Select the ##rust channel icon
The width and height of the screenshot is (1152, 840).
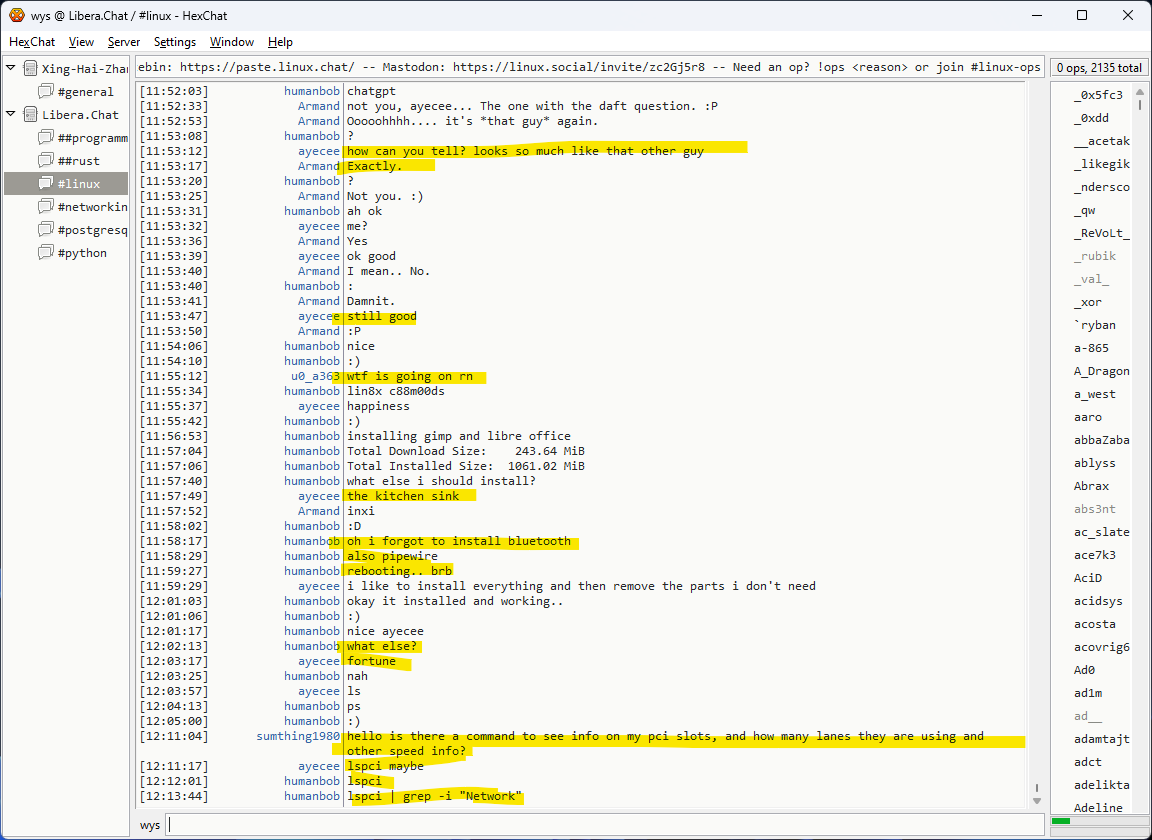(46, 161)
